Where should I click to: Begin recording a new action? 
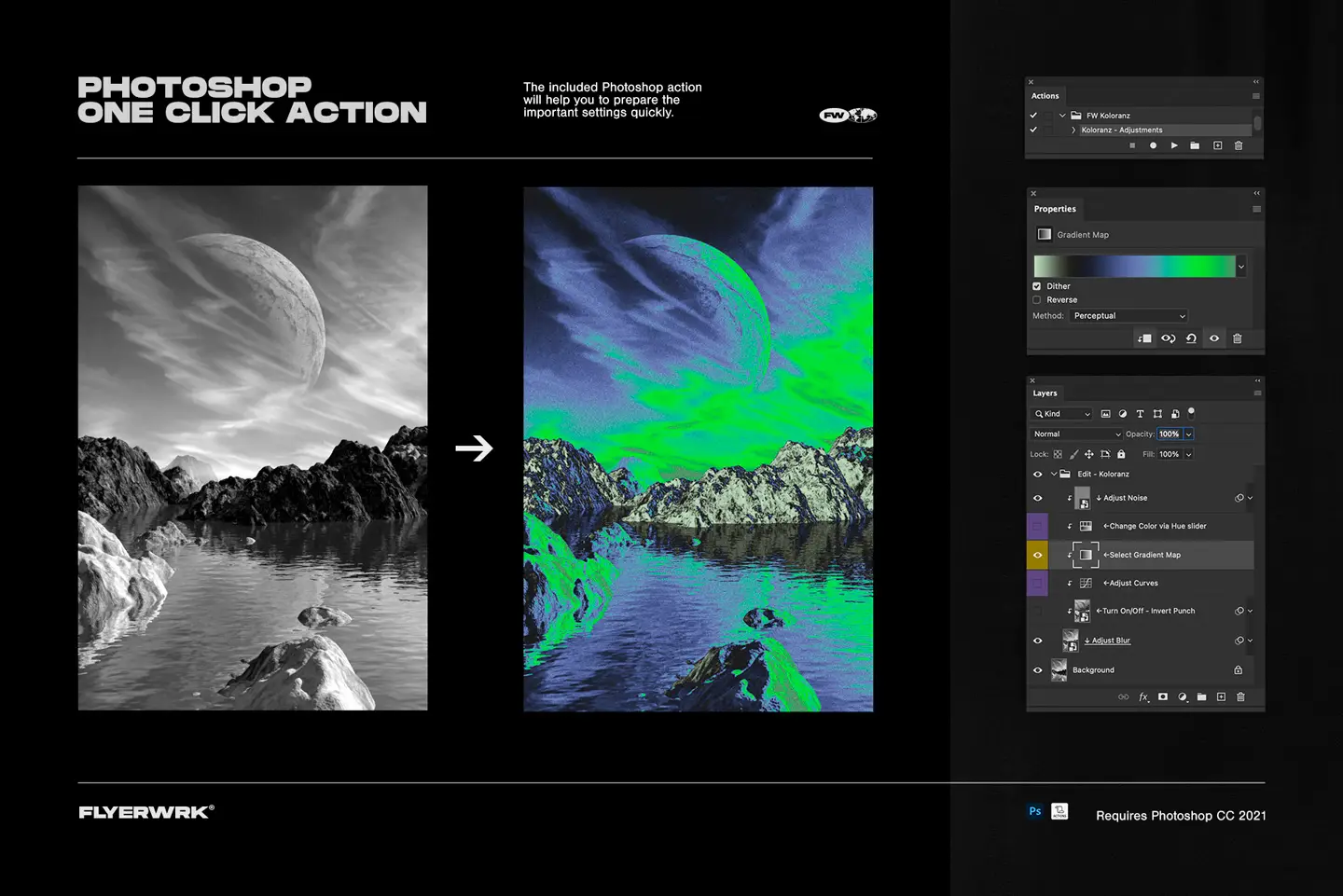pyautogui.click(x=1153, y=145)
